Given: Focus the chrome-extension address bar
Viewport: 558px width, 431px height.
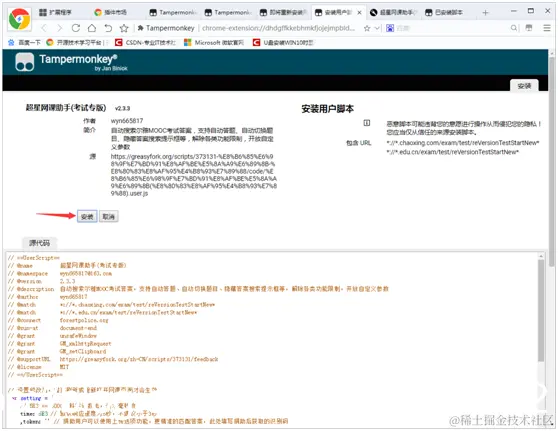Looking at the screenshot, I should pos(279,28).
